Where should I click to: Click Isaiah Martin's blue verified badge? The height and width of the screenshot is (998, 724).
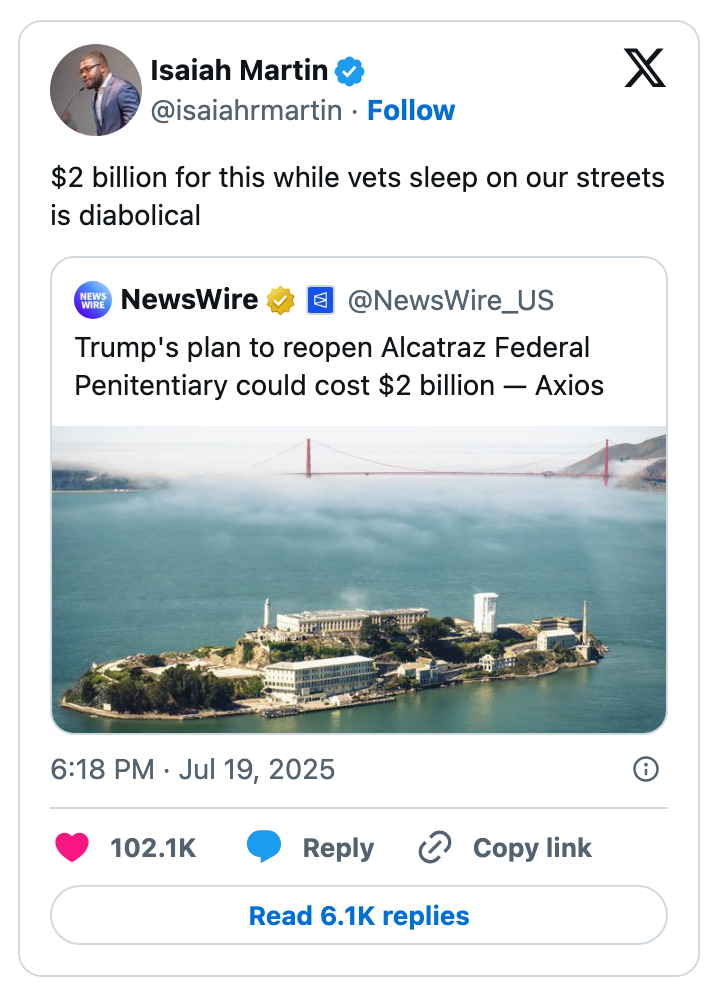350,71
